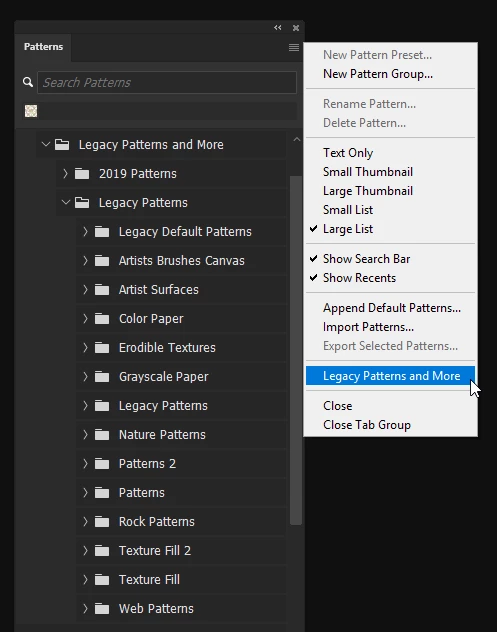Click the Search Patterns input field
497x632 pixels.
pyautogui.click(x=167, y=83)
